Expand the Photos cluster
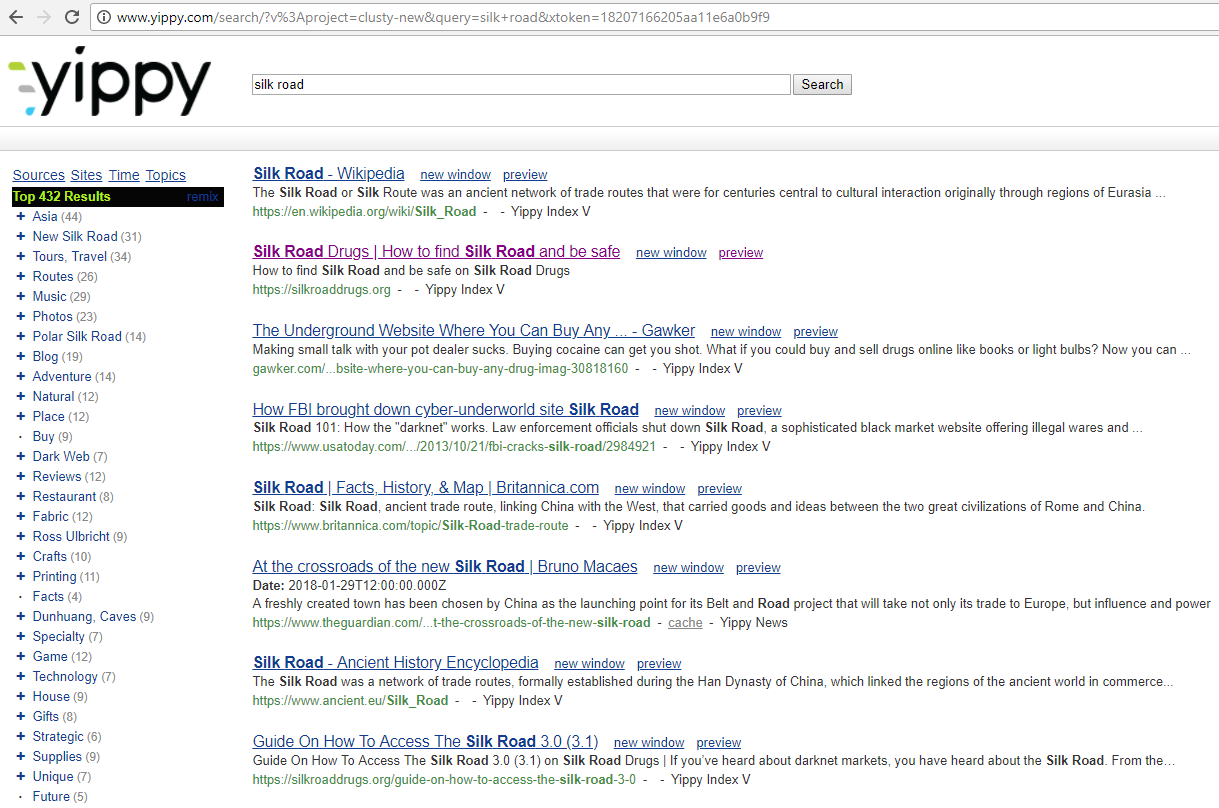Image resolution: width=1219 pixels, height=808 pixels. [x=21, y=316]
